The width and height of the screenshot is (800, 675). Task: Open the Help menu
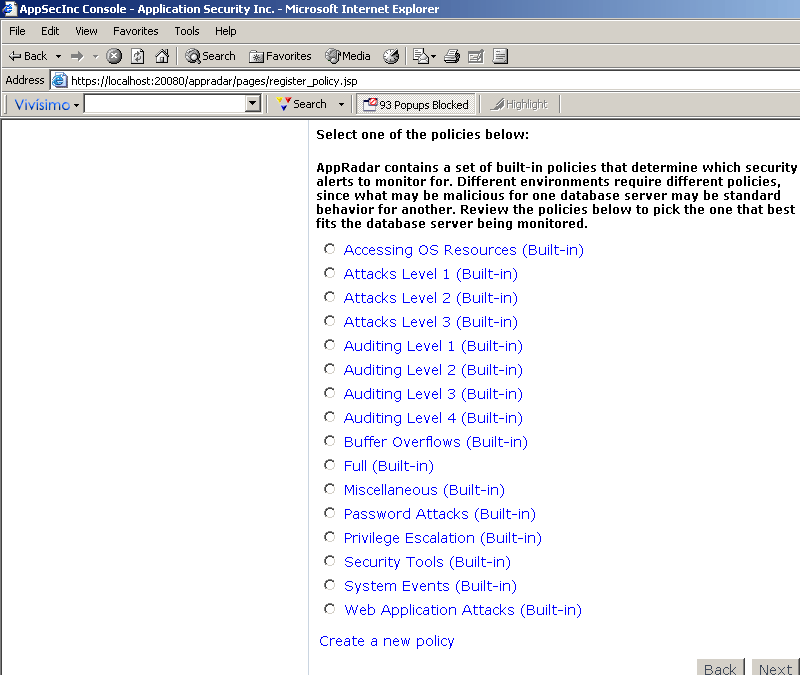pyautogui.click(x=226, y=31)
